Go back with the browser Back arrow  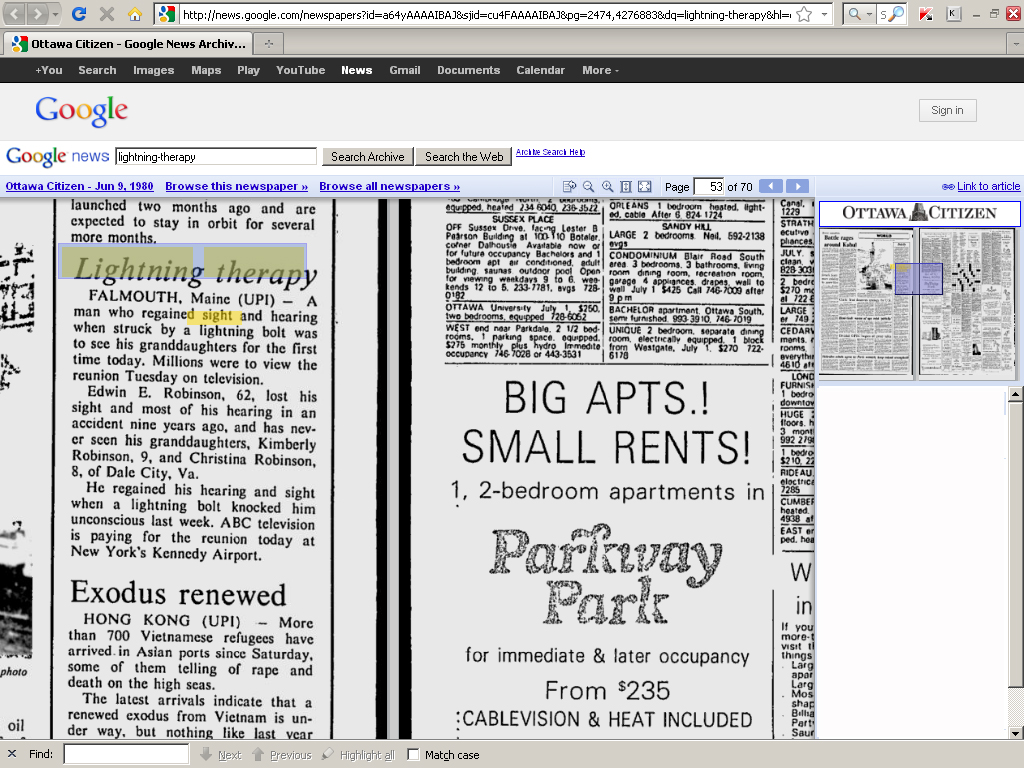click(15, 14)
